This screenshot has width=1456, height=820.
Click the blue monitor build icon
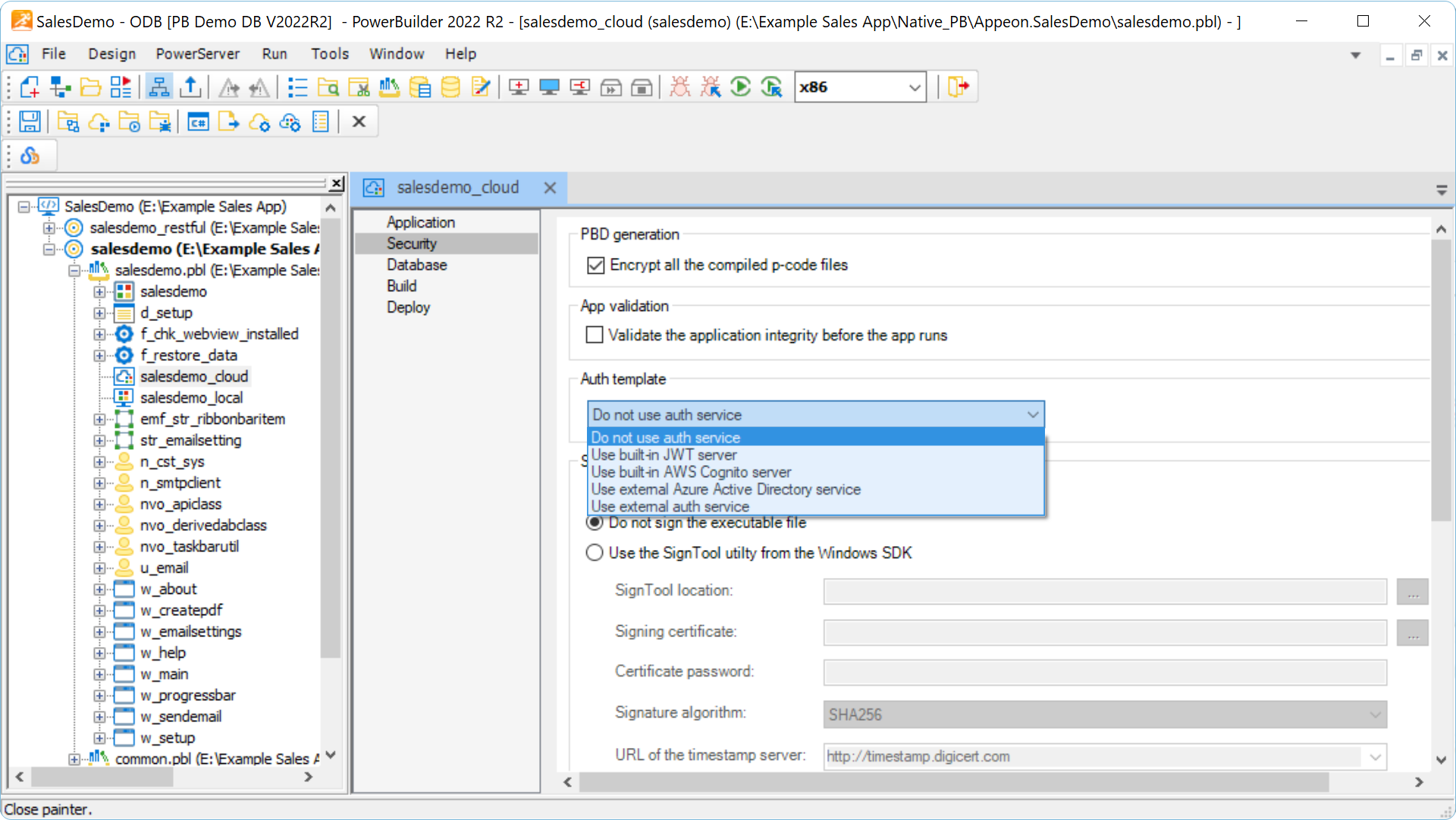(x=549, y=87)
